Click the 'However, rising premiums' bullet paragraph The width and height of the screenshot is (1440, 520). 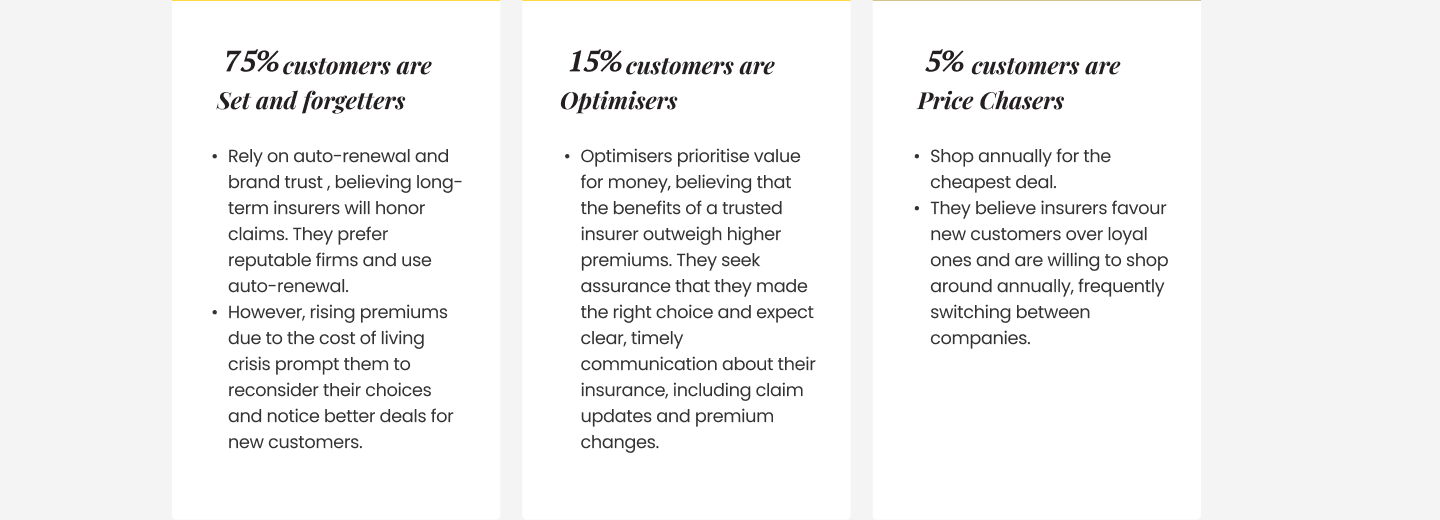(341, 377)
